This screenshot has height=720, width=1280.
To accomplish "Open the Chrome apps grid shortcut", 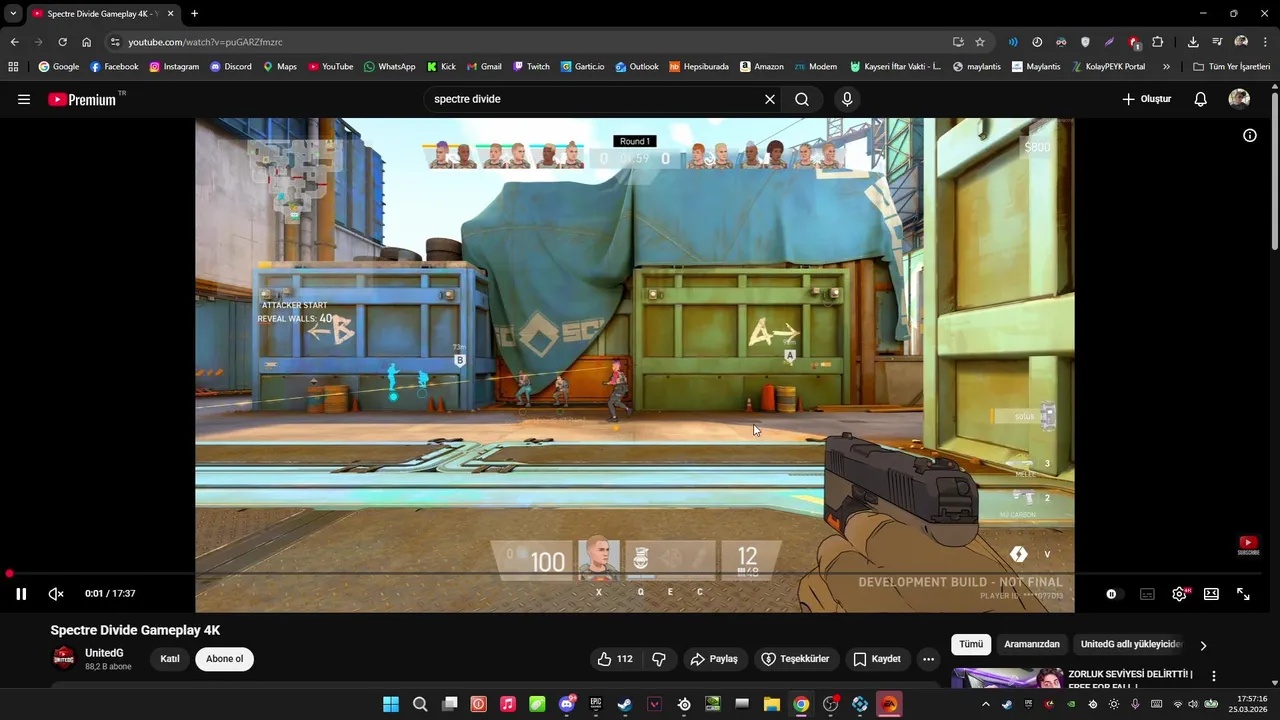I will (13, 67).
